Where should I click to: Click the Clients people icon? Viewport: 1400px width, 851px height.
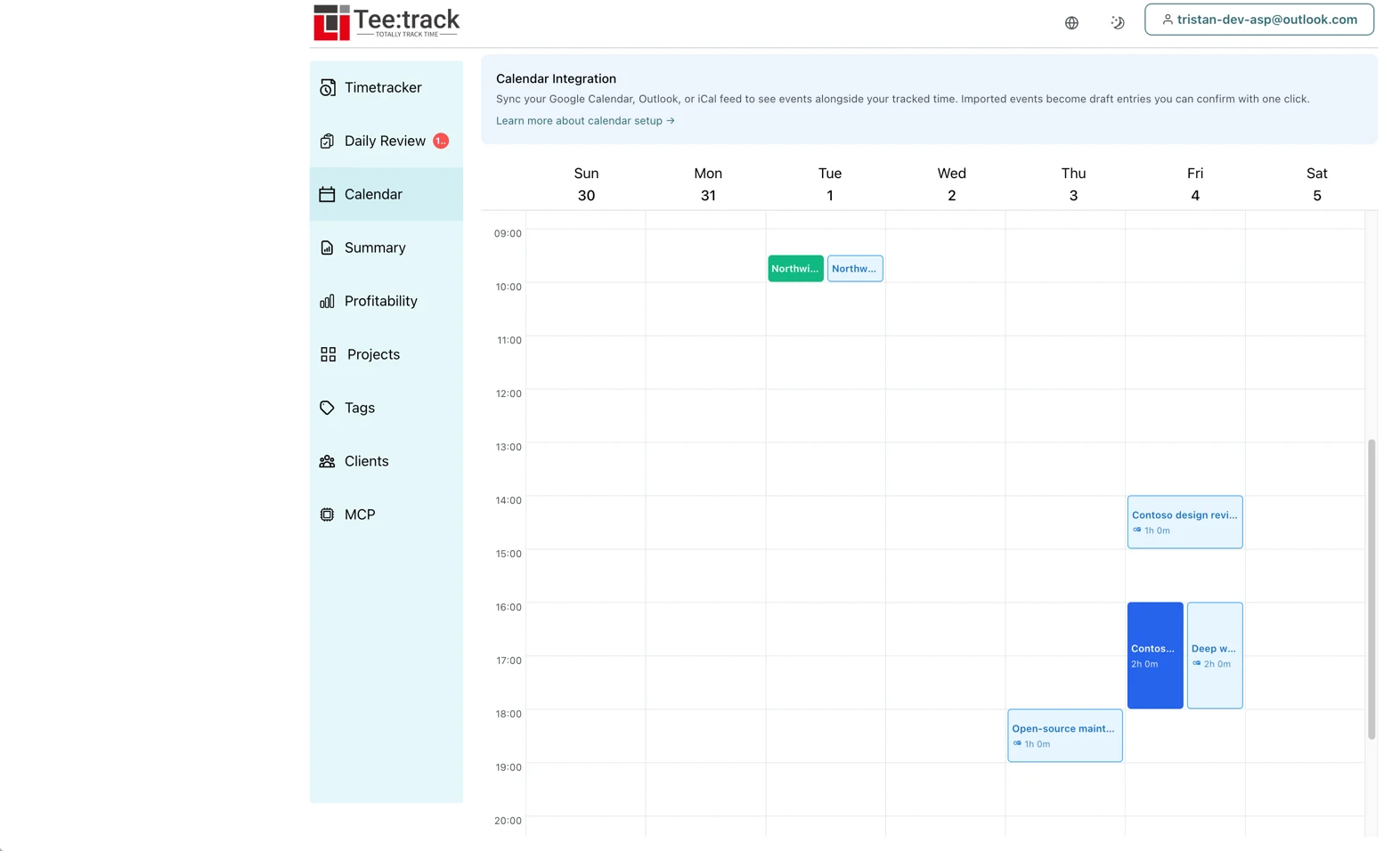(327, 461)
